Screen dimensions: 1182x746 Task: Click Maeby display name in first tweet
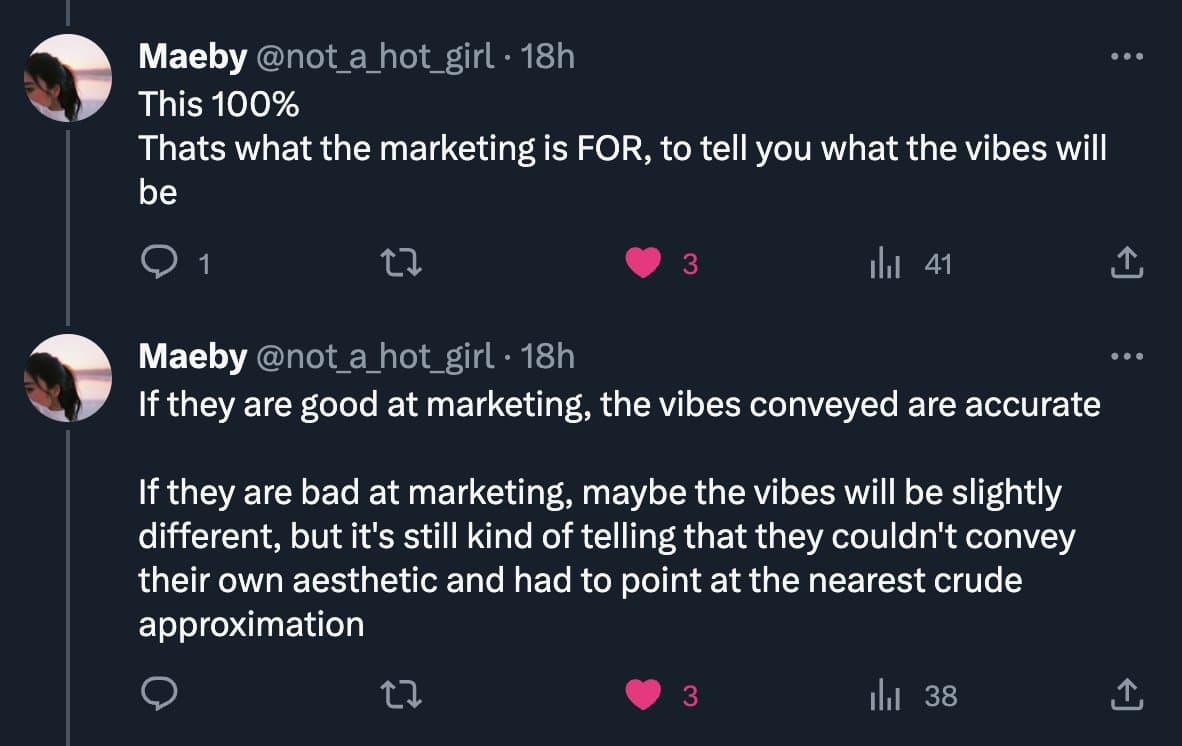click(192, 57)
